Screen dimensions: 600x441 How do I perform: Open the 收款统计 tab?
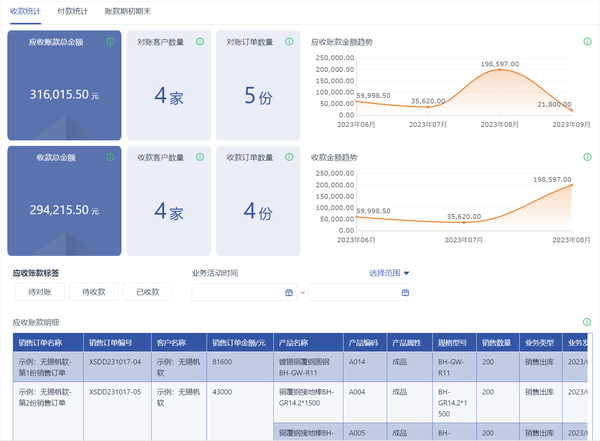pos(25,11)
